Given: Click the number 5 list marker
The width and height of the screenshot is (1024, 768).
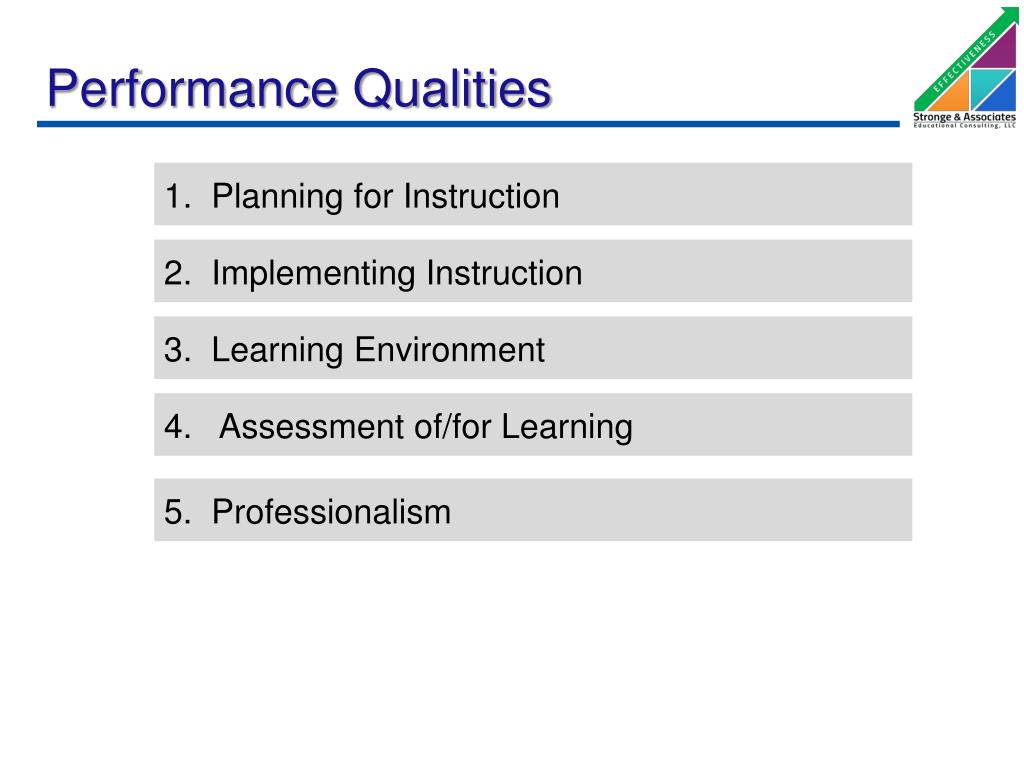Looking at the screenshot, I should click(177, 512).
